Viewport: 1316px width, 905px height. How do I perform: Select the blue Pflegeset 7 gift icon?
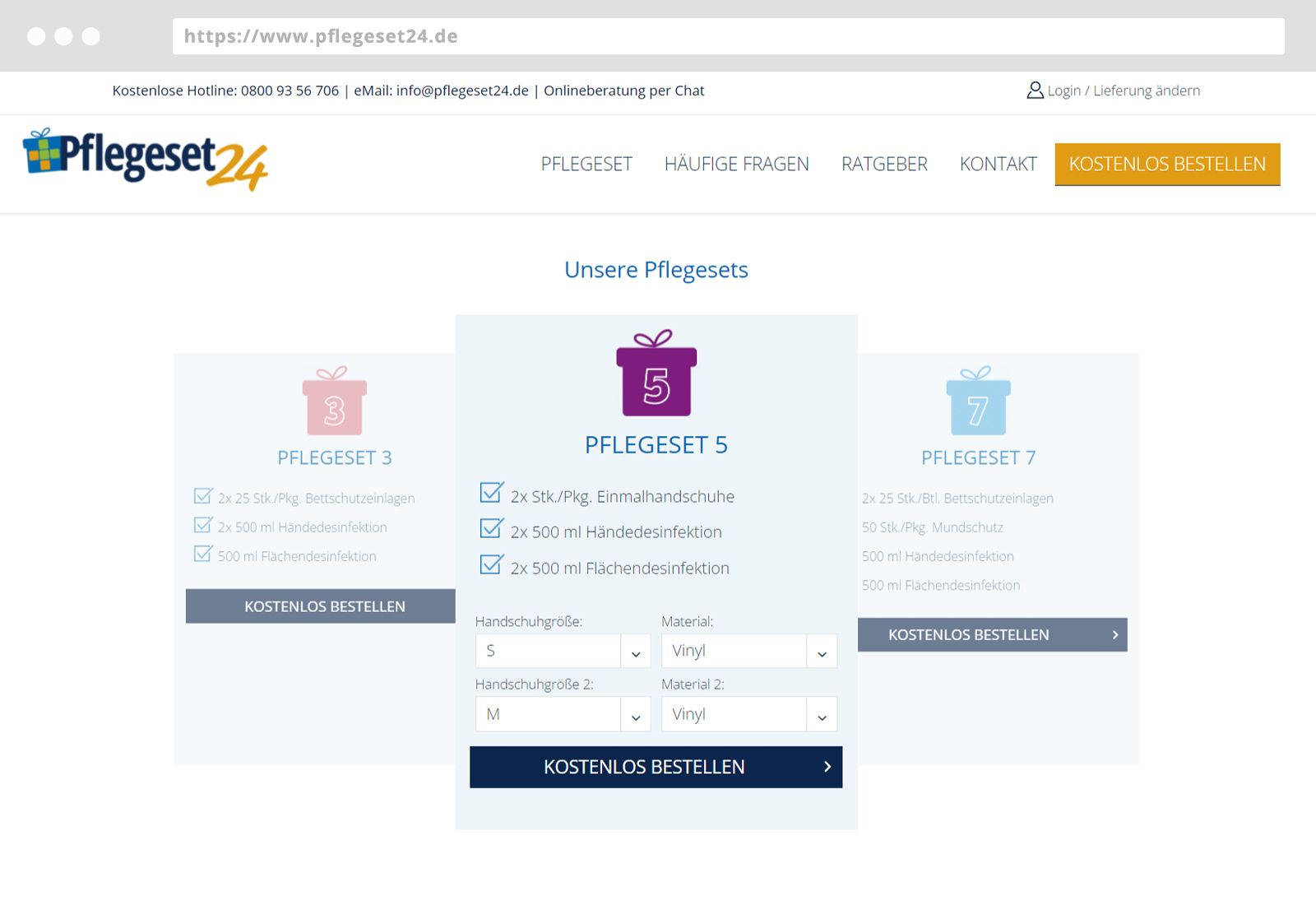(x=978, y=401)
